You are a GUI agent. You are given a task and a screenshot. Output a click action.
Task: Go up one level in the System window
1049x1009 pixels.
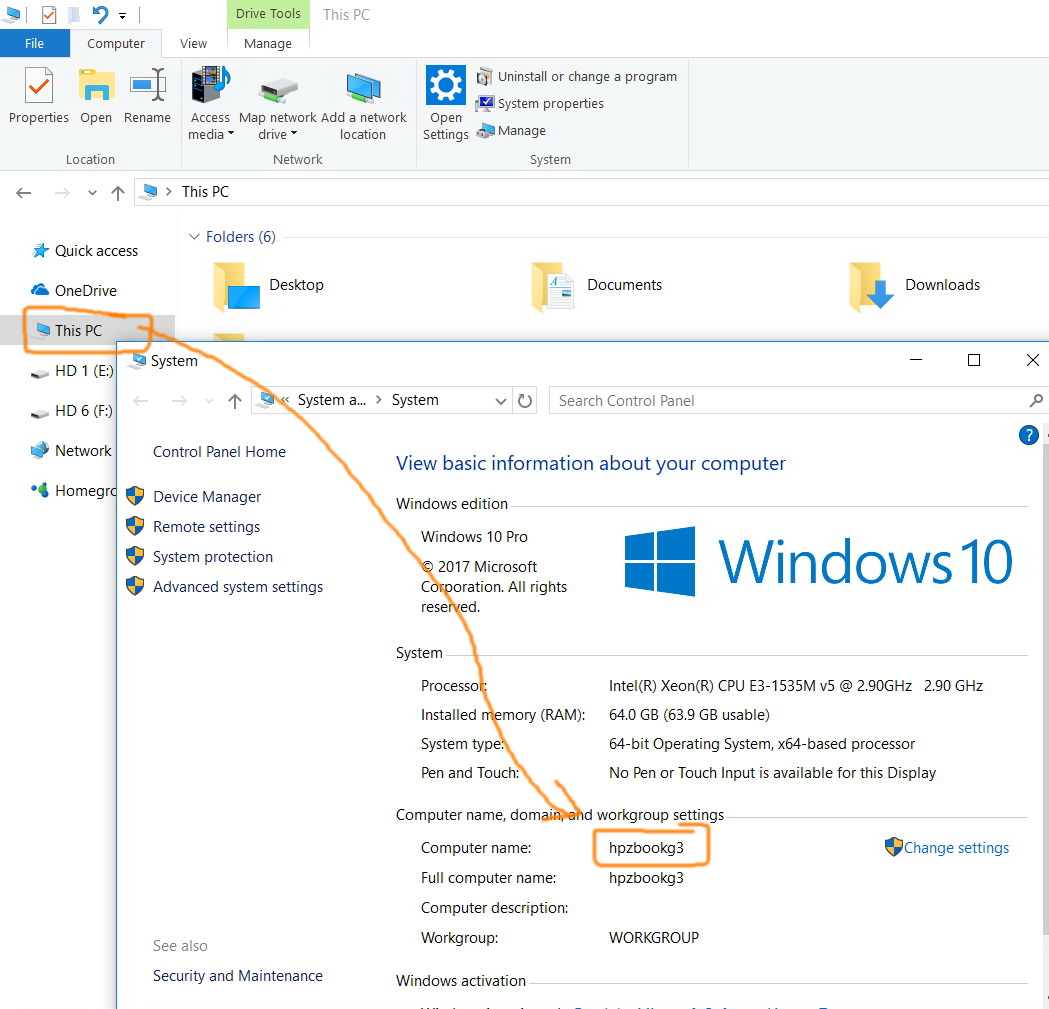point(234,401)
